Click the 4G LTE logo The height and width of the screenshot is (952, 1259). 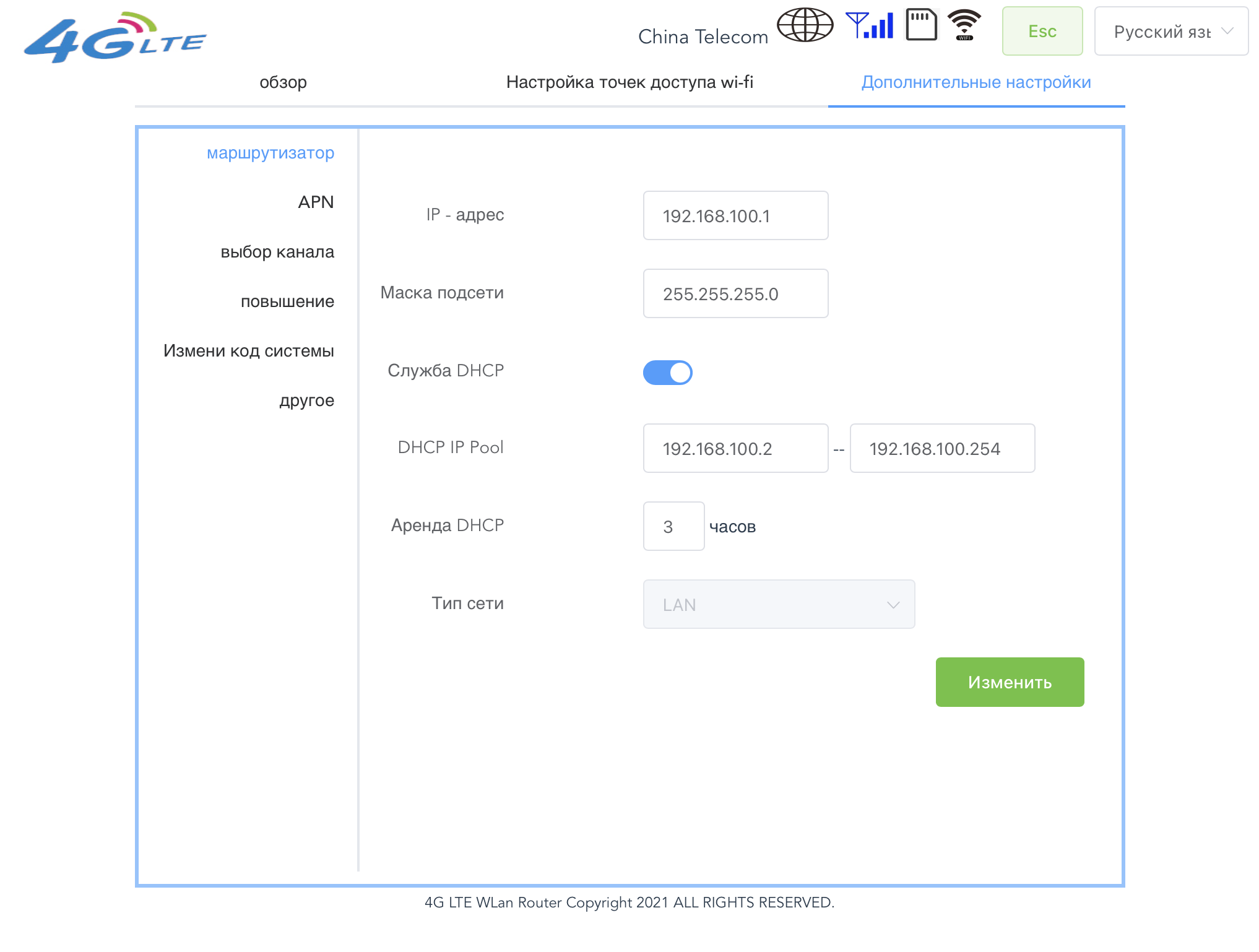[115, 38]
